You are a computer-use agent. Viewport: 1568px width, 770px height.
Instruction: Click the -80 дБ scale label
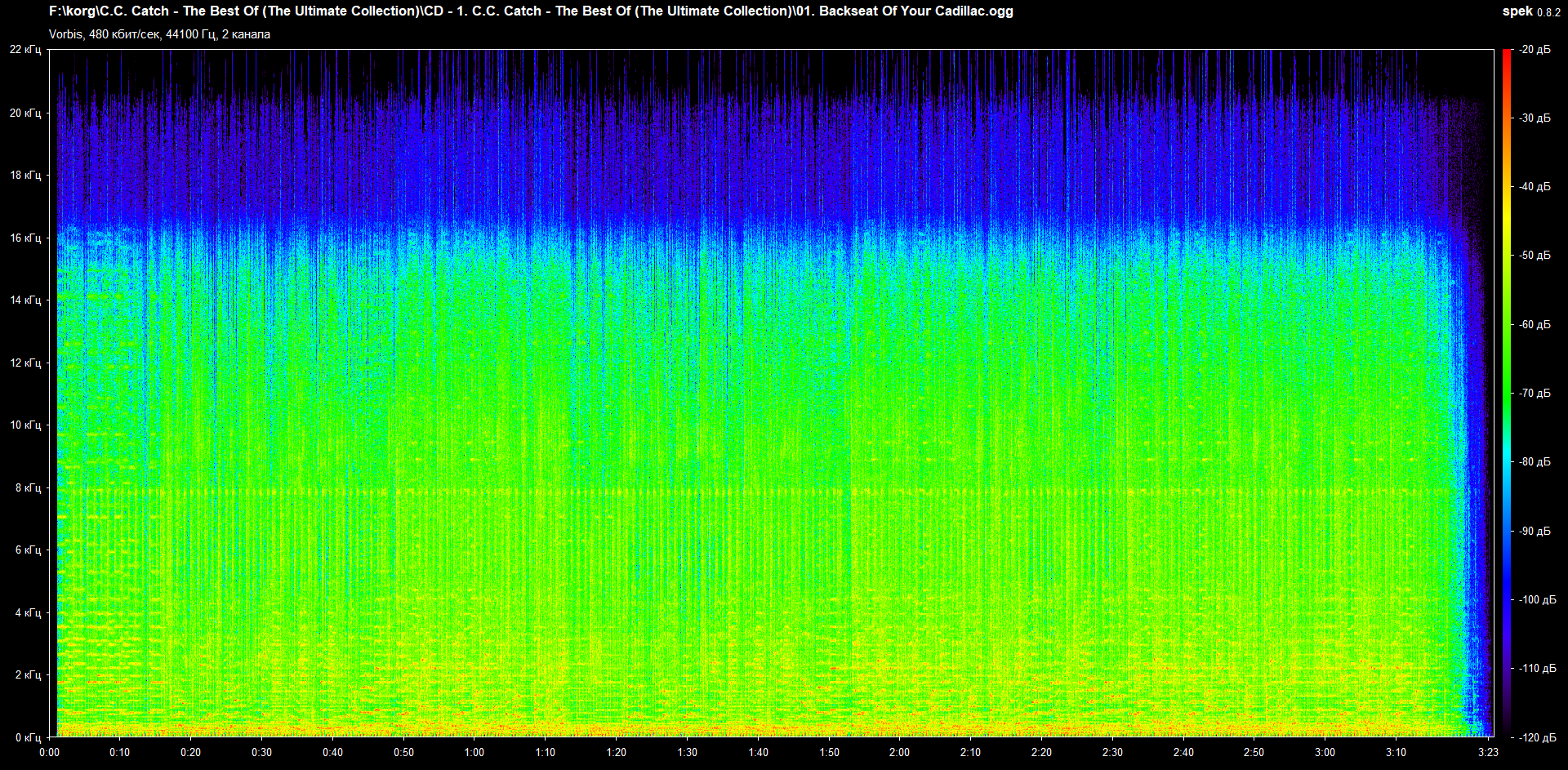[x=1535, y=461]
